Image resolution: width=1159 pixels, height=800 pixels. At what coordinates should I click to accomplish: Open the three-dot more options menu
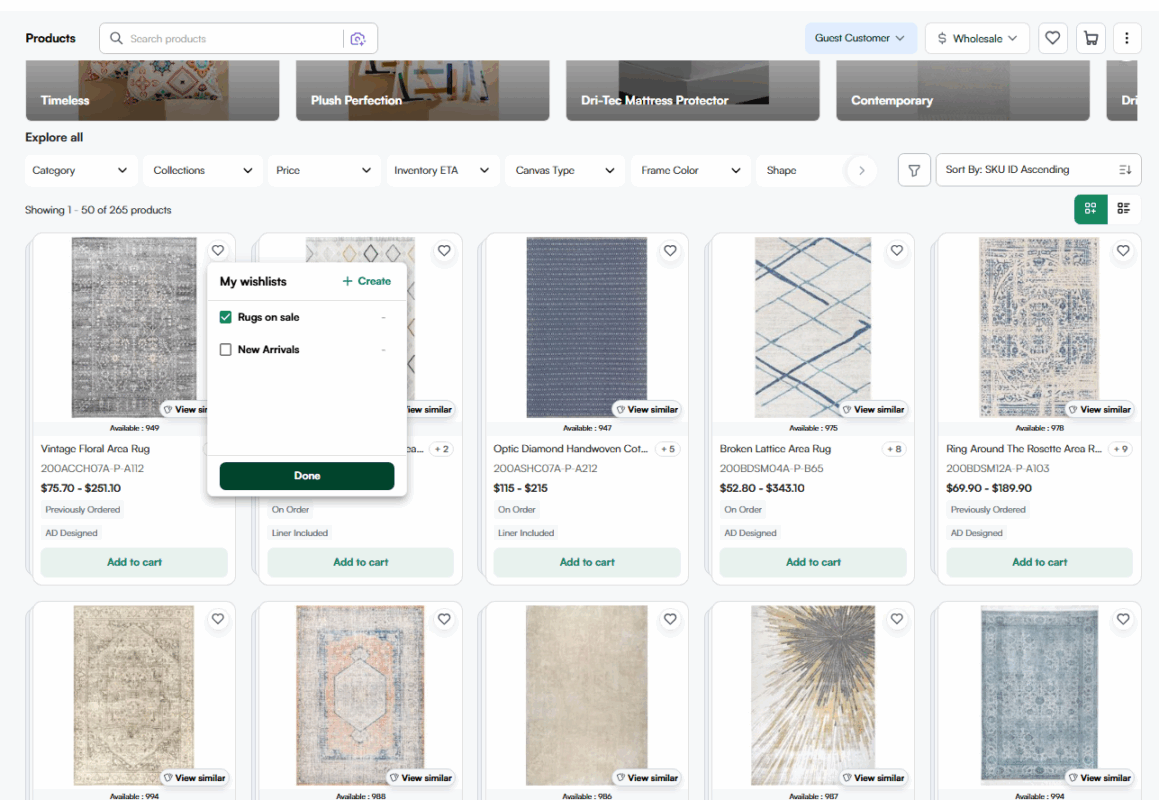click(x=1127, y=38)
